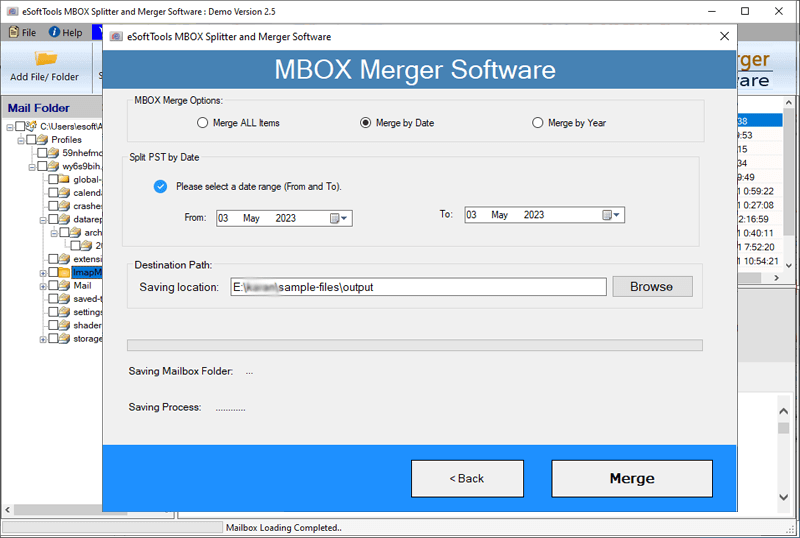Image resolution: width=800 pixels, height=538 pixels.
Task: Click the extensi folder icon
Action: 64,259
